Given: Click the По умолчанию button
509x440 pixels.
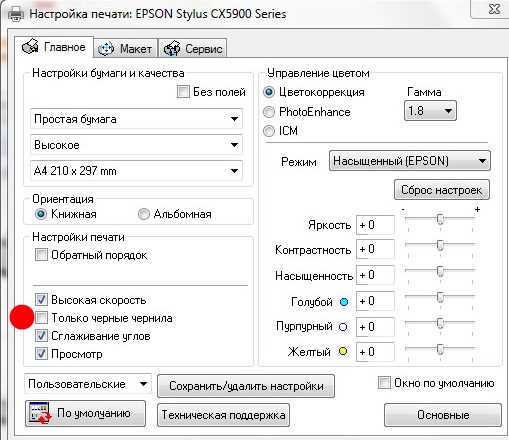Looking at the screenshot, I should point(85,414).
